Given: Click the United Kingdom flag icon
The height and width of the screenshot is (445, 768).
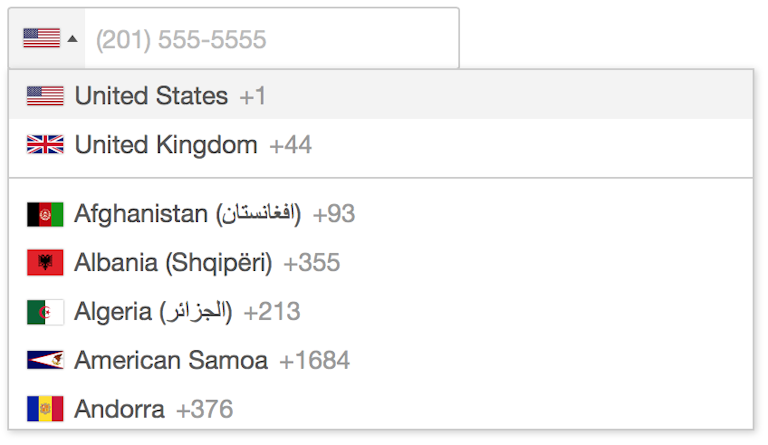Looking at the screenshot, I should tap(45, 145).
